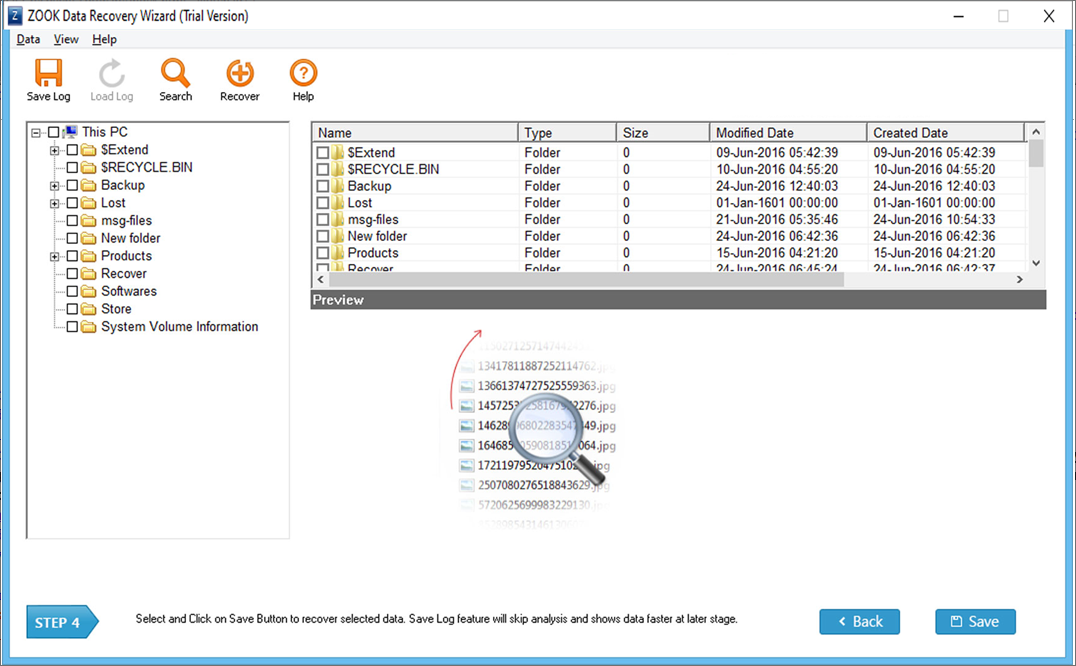This screenshot has height=666, width=1076.
Task: Click created date 01-Jan-1601 00:00:00 for Lost
Action: coord(934,202)
